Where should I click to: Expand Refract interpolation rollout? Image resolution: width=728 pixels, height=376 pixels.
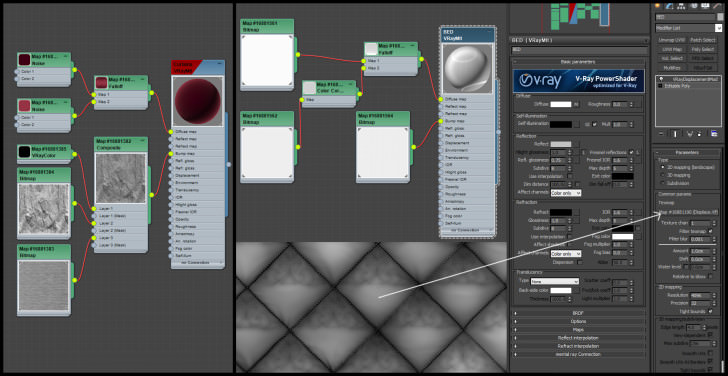click(x=578, y=346)
